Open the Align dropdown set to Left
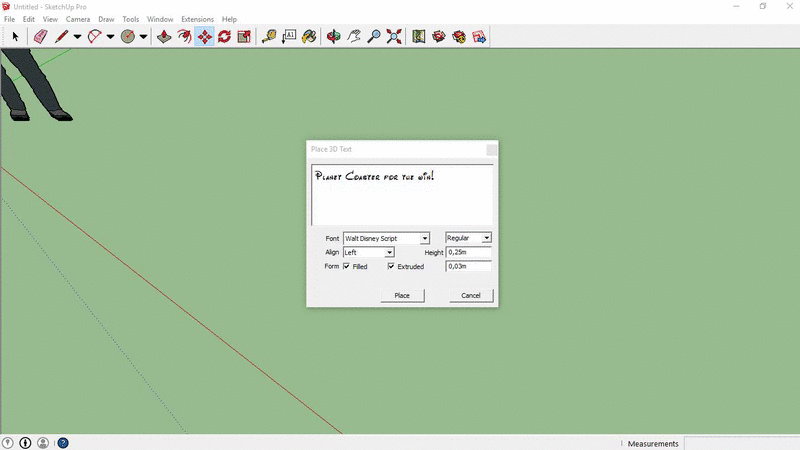This screenshot has width=800, height=450. [369, 252]
